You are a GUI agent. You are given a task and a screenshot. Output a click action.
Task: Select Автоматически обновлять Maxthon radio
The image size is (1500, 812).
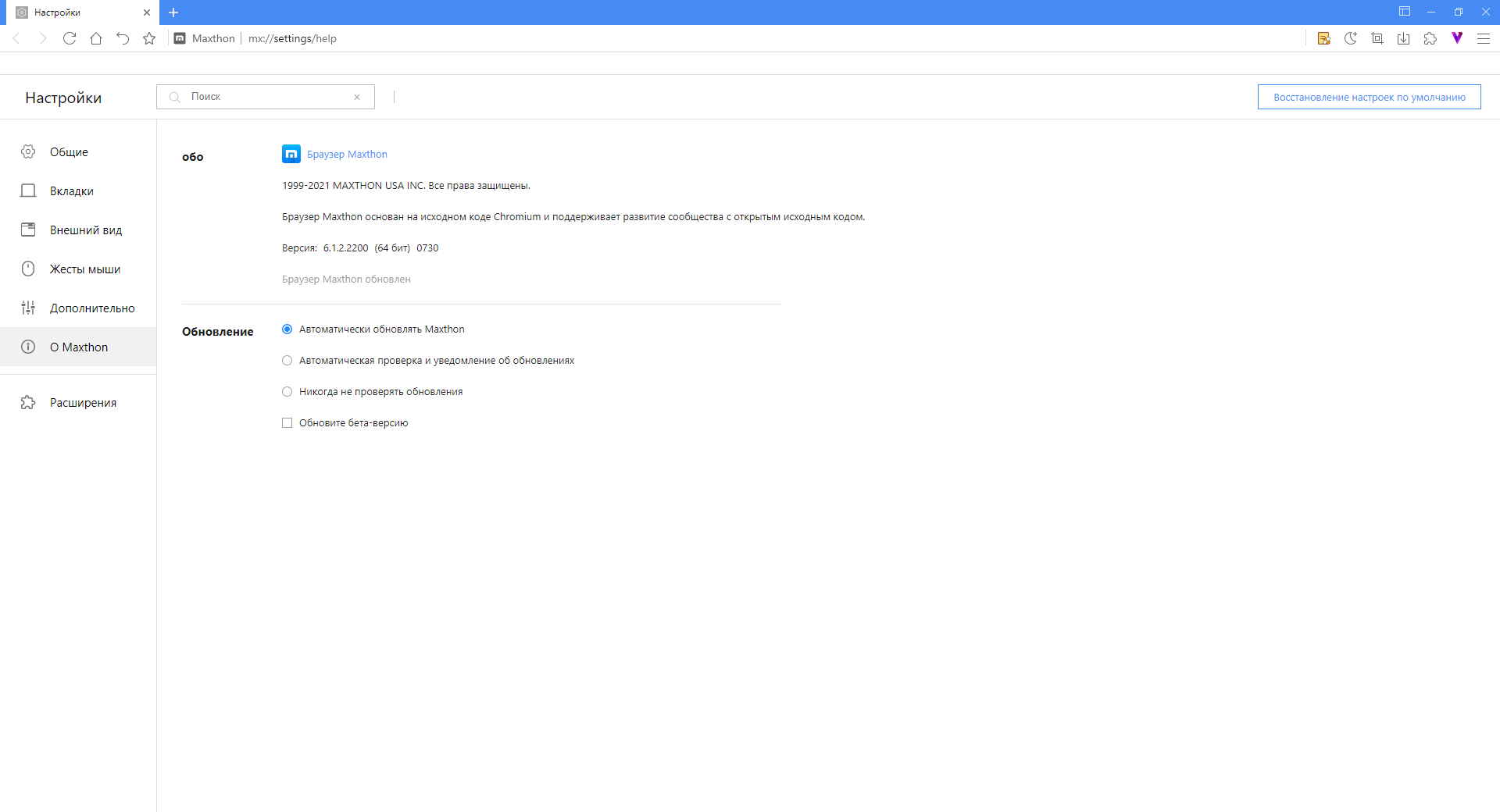click(287, 329)
